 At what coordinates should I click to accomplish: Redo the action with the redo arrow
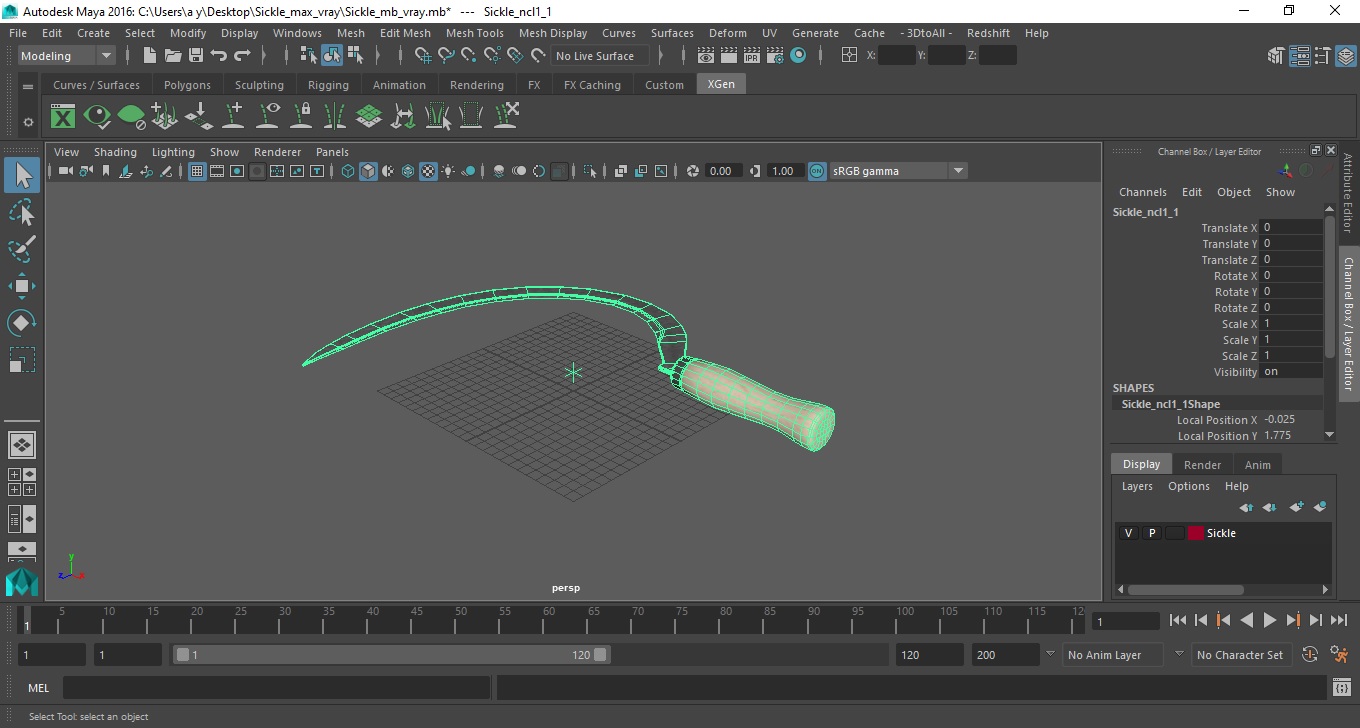(x=242, y=56)
